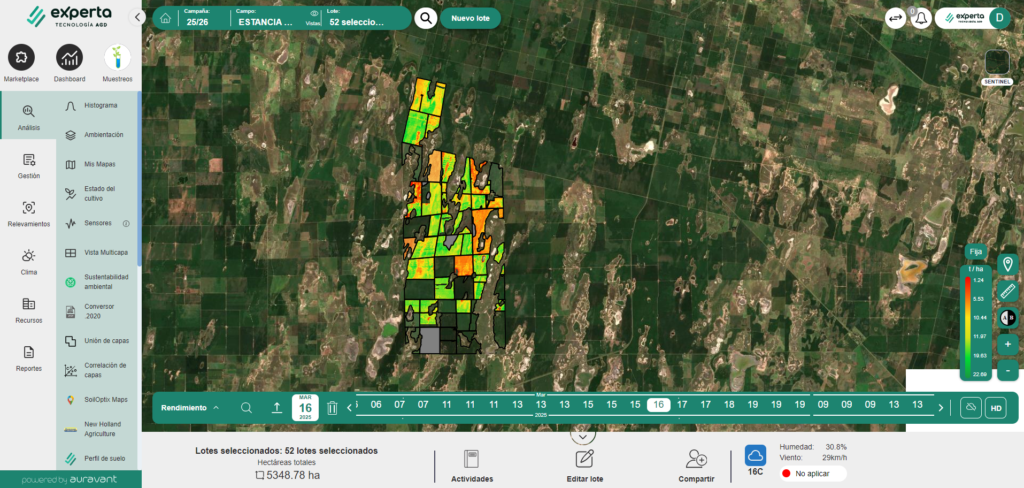
Task: Select the Gestión sidebar tab
Action: point(28,166)
